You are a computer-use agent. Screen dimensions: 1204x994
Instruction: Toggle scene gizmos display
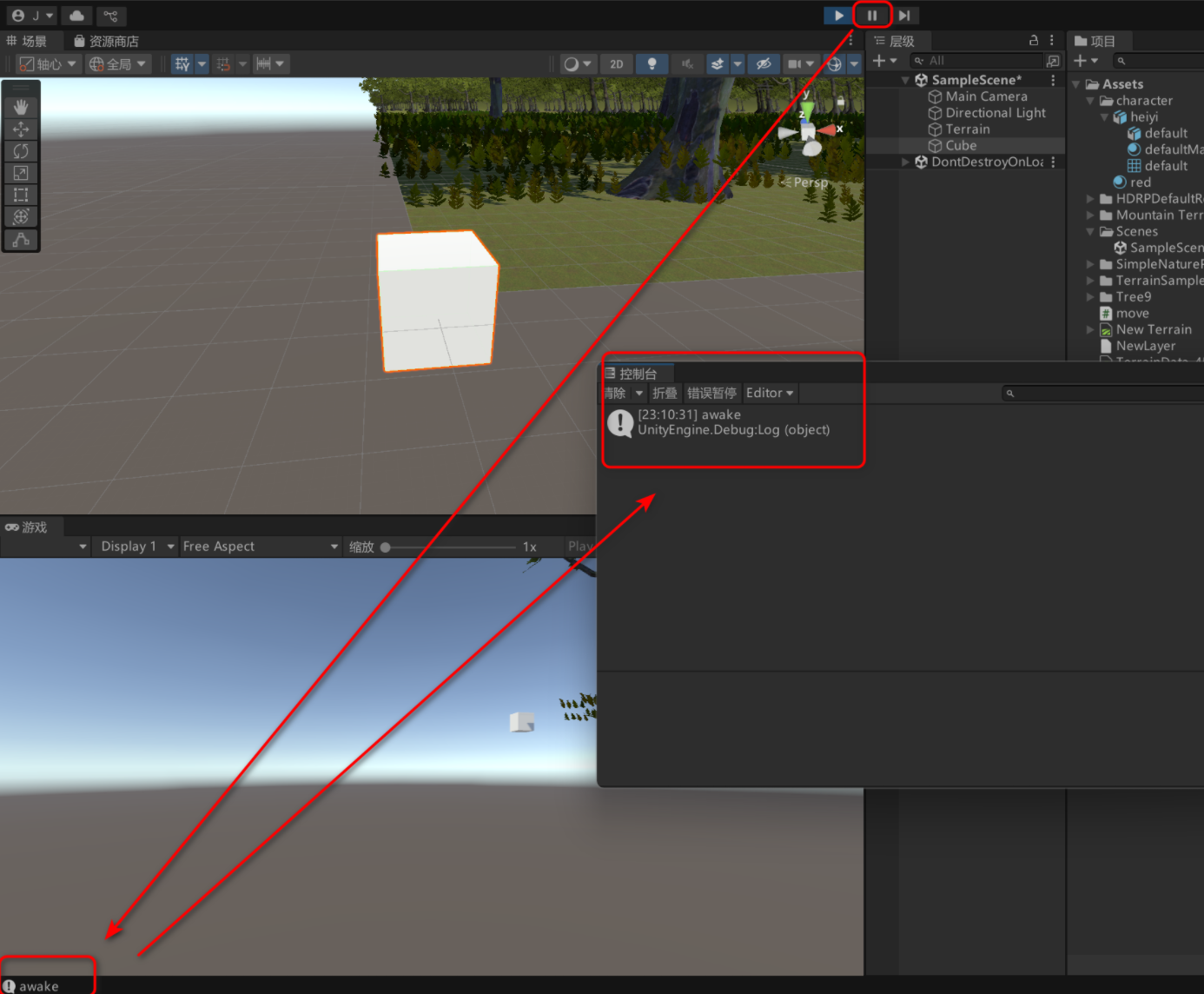point(834,63)
